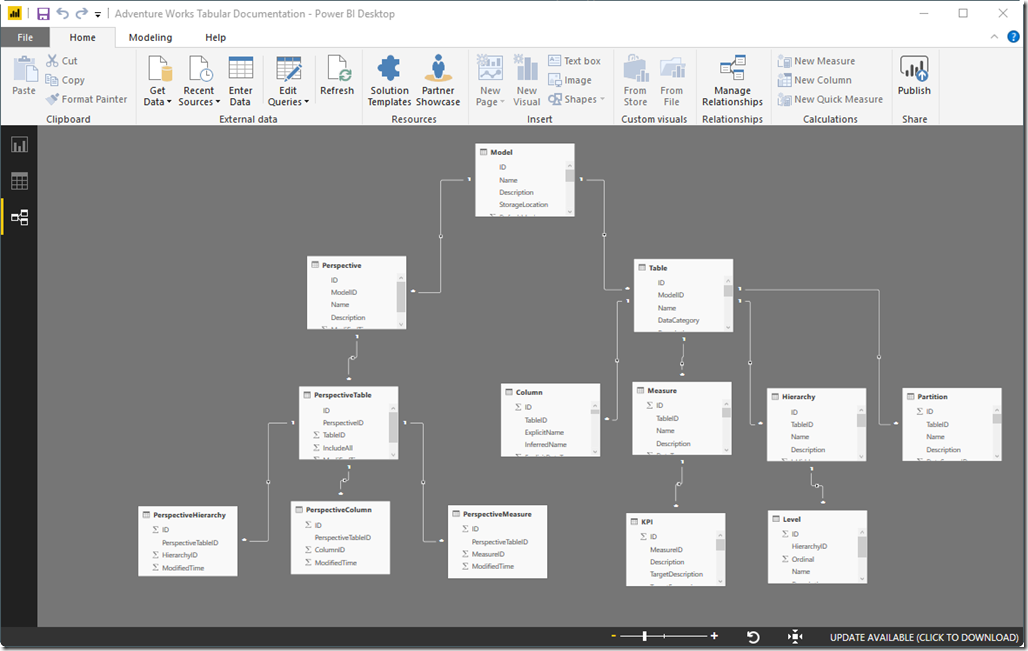This screenshot has height=651, width=1028.
Task: Select the Model table header
Action: click(x=524, y=152)
